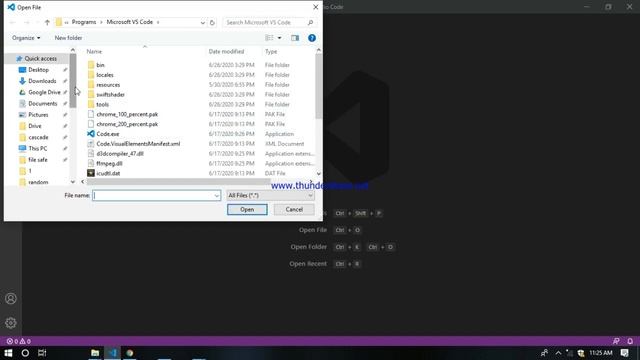The image size is (640, 360).
Task: Click the Cancel button
Action: (x=294, y=209)
